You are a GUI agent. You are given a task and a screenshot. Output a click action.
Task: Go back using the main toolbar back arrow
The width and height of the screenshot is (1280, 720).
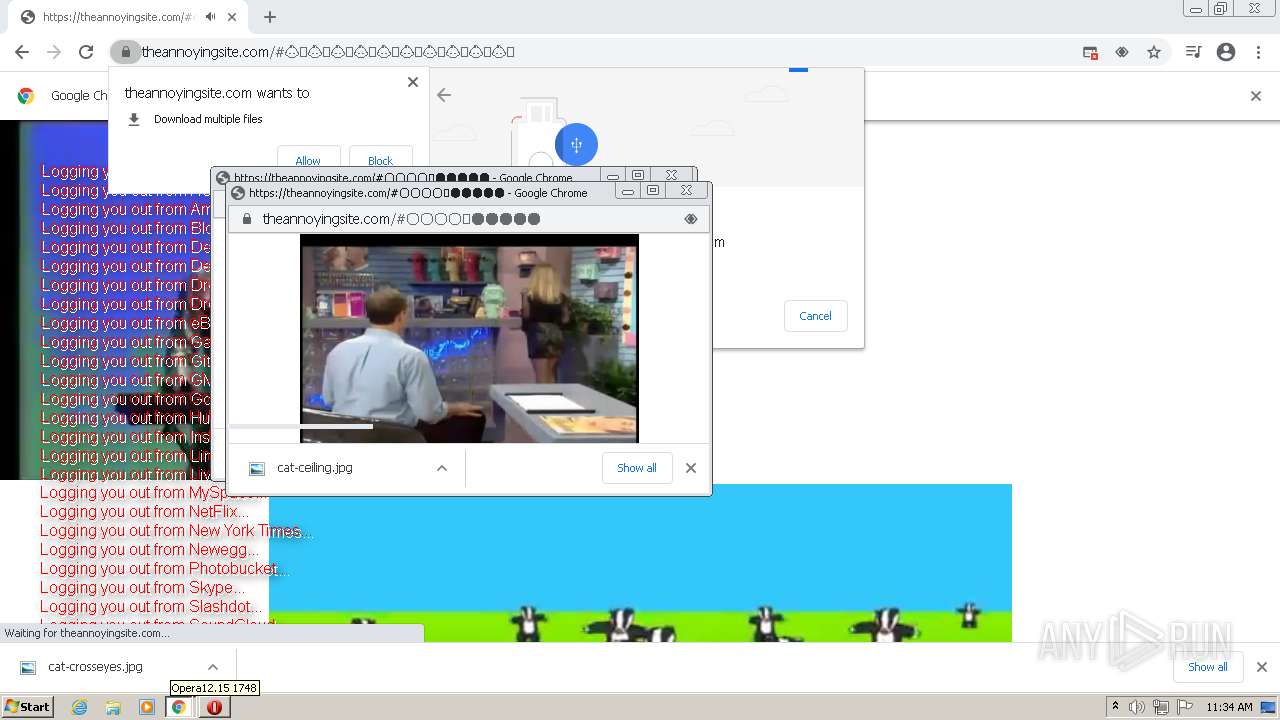click(22, 52)
